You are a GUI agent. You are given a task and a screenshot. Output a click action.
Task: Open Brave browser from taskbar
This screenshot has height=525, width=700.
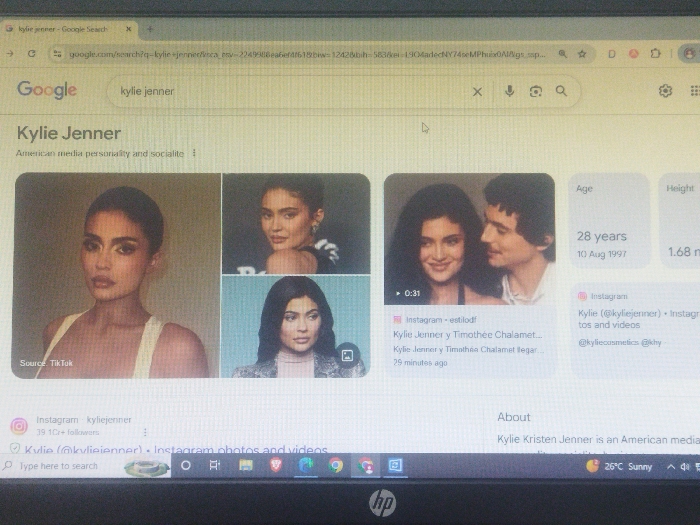275,466
